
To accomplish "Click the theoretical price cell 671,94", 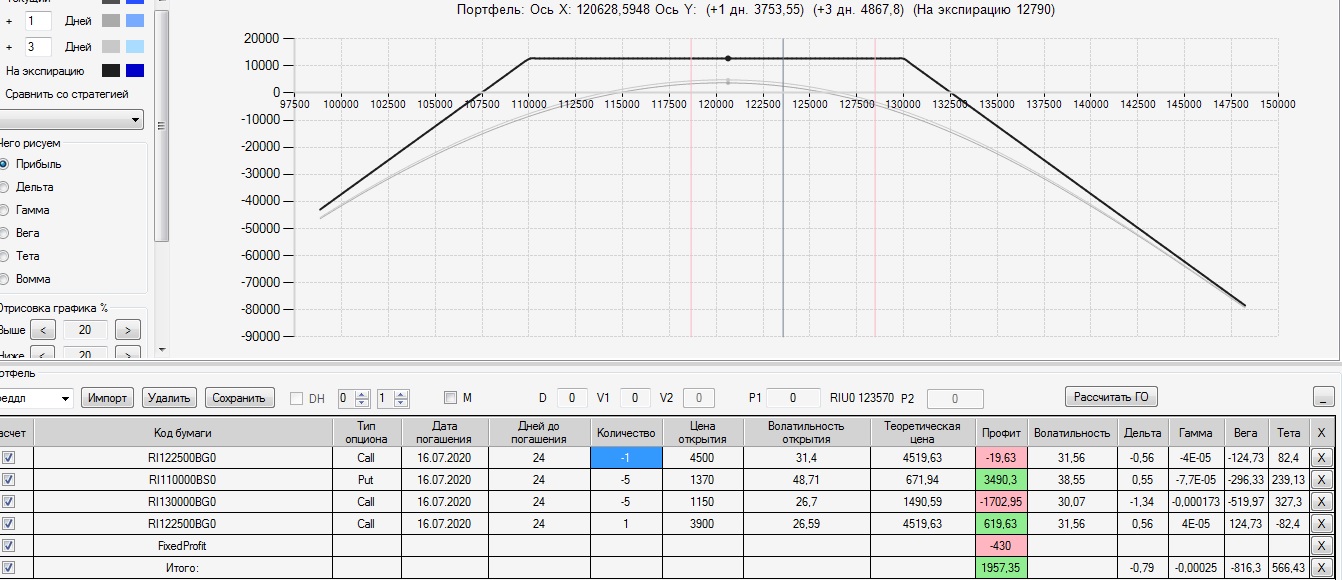I will pyautogui.click(x=922, y=479).
